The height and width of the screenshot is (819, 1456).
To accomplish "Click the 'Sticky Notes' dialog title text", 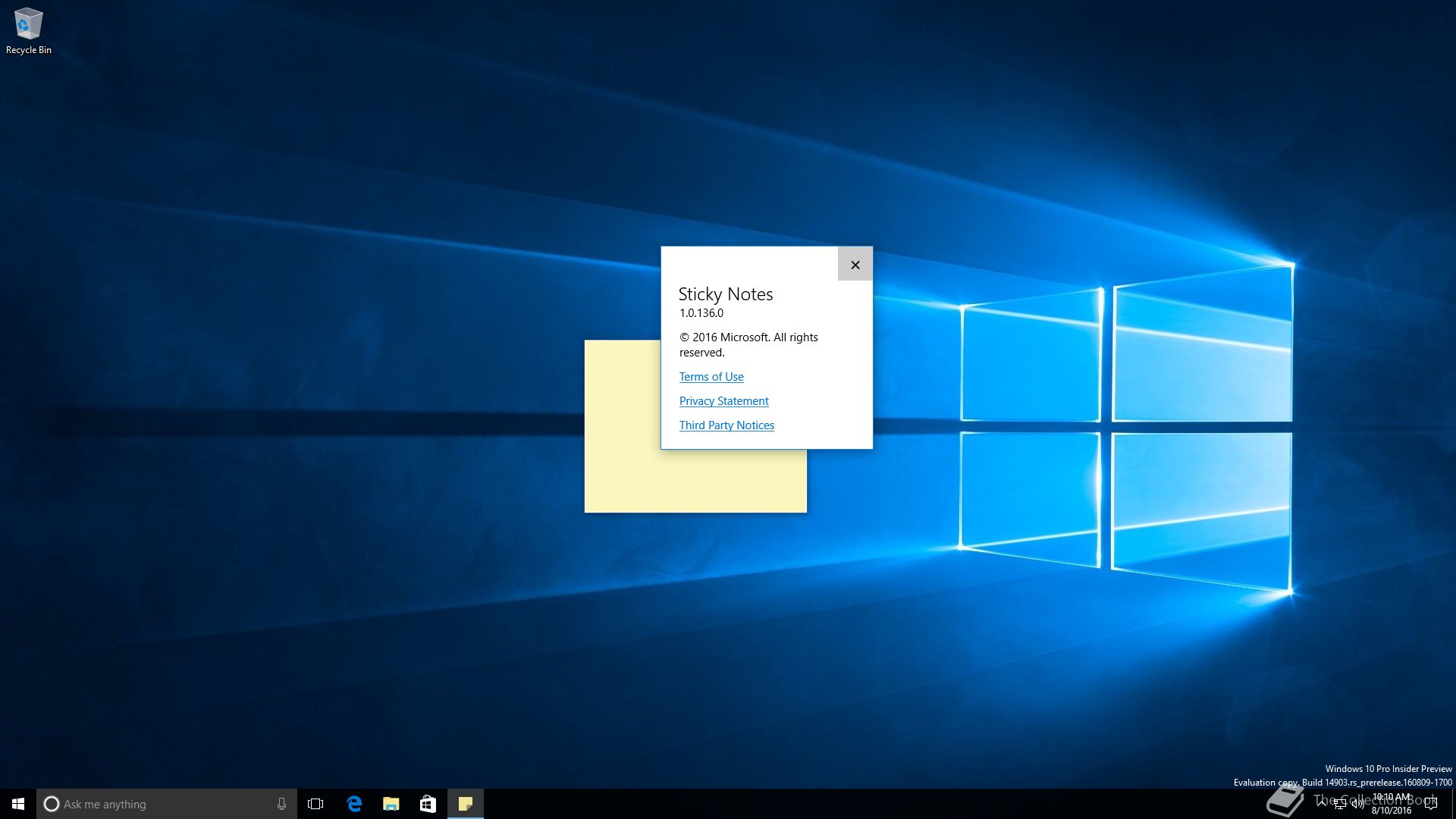I will pos(726,294).
